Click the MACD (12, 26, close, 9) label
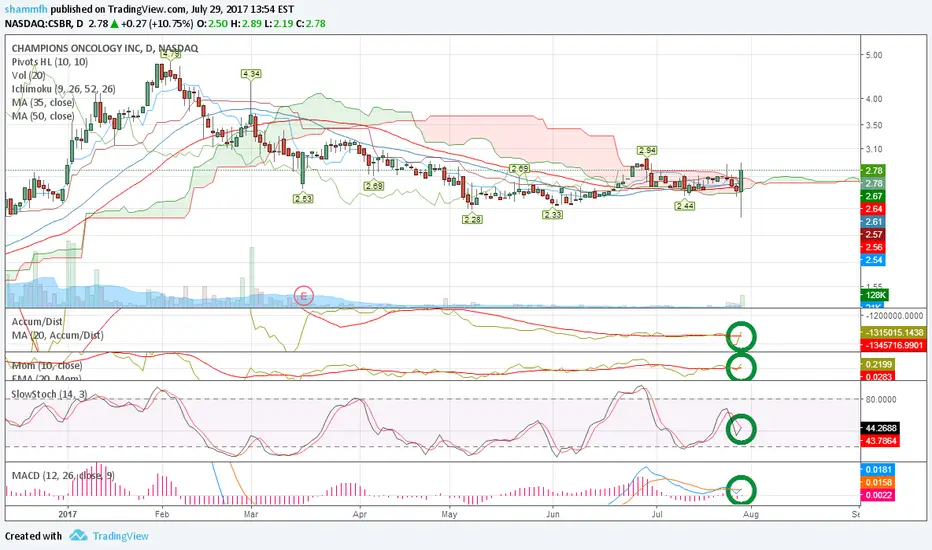This screenshot has height=550, width=932. [64, 475]
